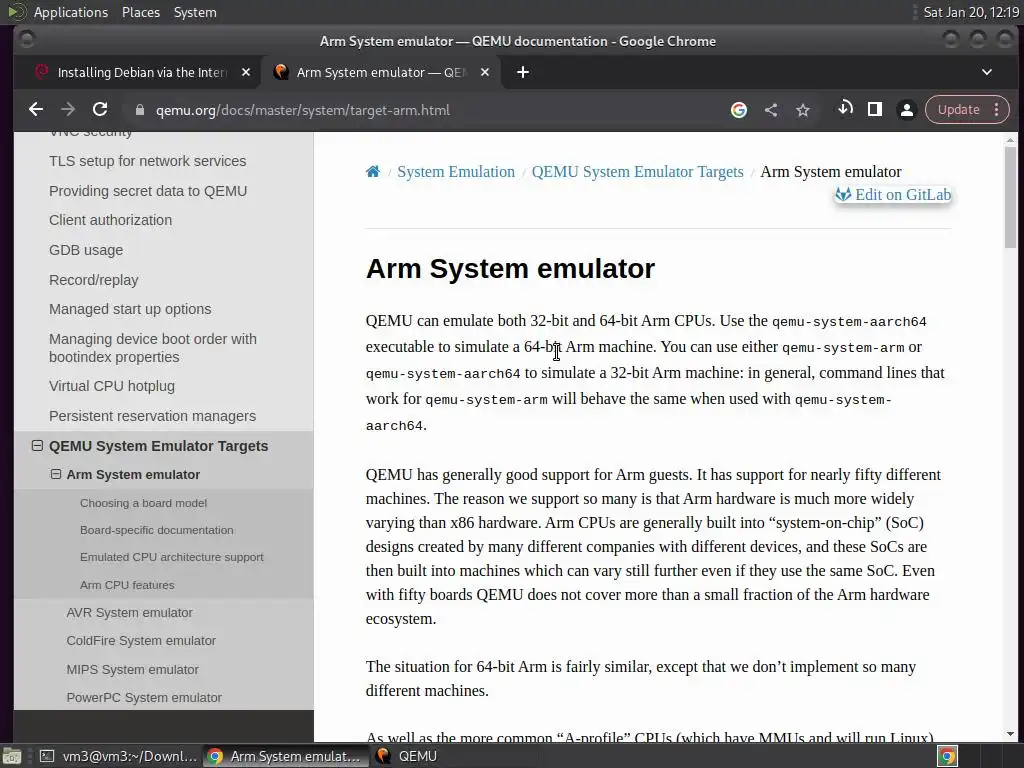The height and width of the screenshot is (768, 1024).
Task: Jump to Arm CPU features
Action: click(x=127, y=585)
